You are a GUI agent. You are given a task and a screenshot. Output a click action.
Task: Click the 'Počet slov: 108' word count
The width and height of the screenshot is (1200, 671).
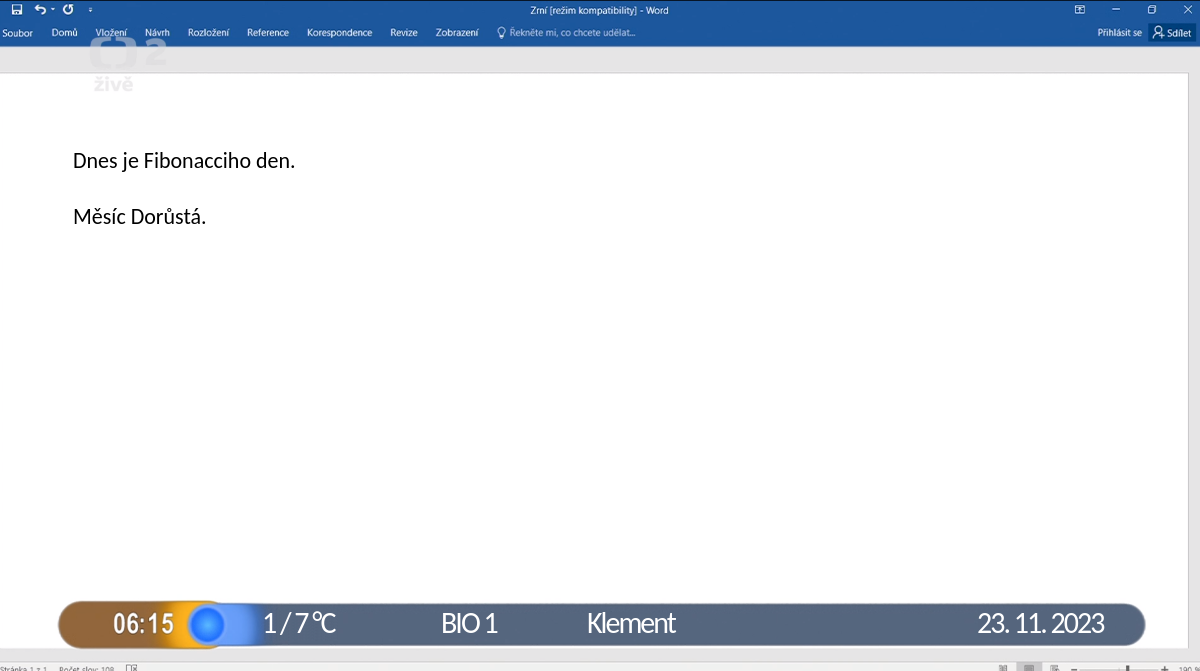pos(86,668)
